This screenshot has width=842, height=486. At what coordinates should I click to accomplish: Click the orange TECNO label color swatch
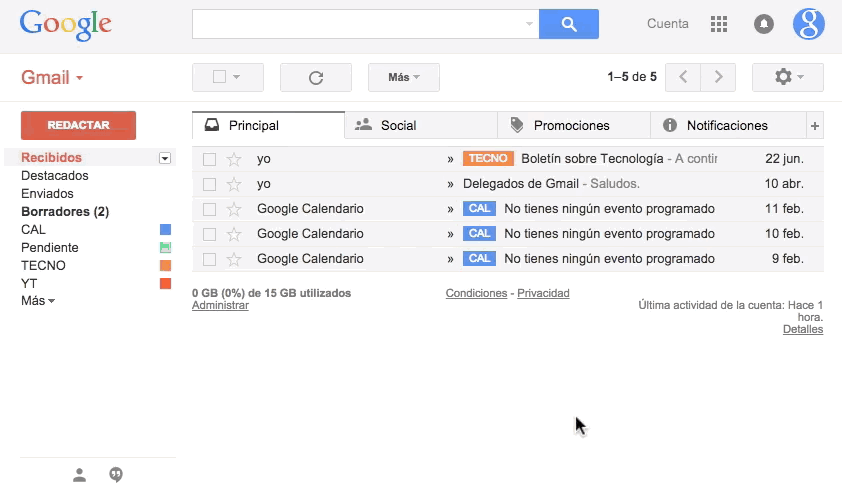coord(165,265)
